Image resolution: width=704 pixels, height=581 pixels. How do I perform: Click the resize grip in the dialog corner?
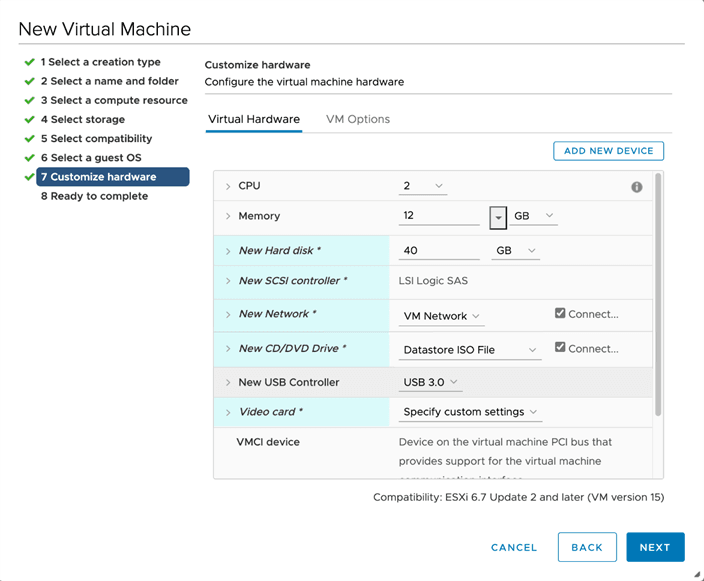pyautogui.click(x=696, y=574)
